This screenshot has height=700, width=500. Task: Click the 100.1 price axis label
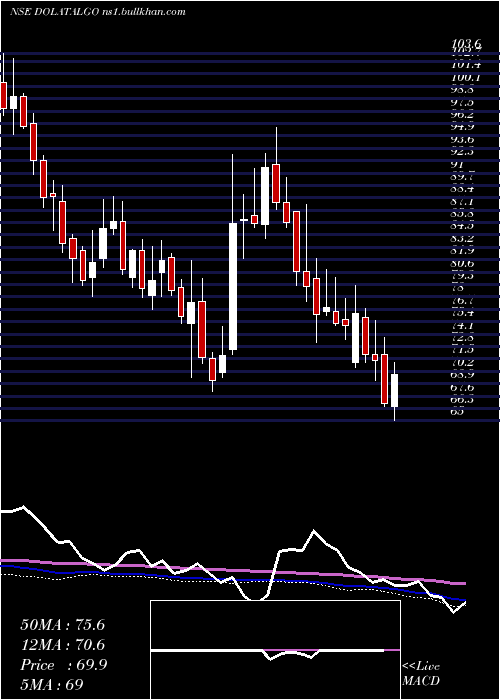(x=467, y=78)
